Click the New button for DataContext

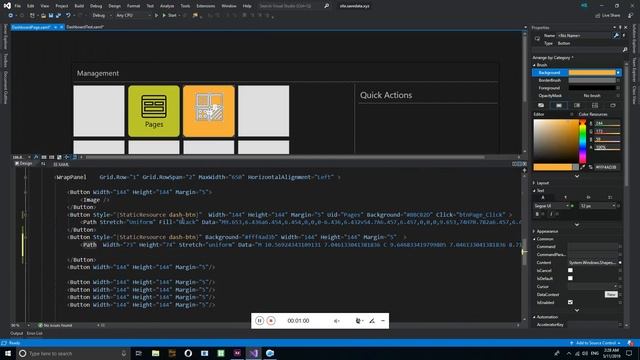[611, 294]
